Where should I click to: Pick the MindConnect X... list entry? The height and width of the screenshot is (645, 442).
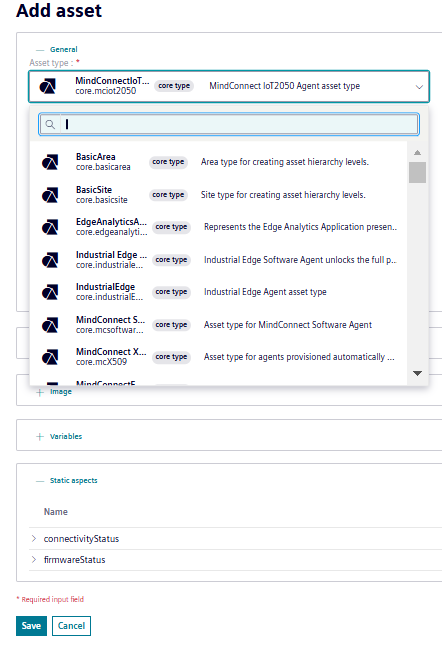(219, 357)
